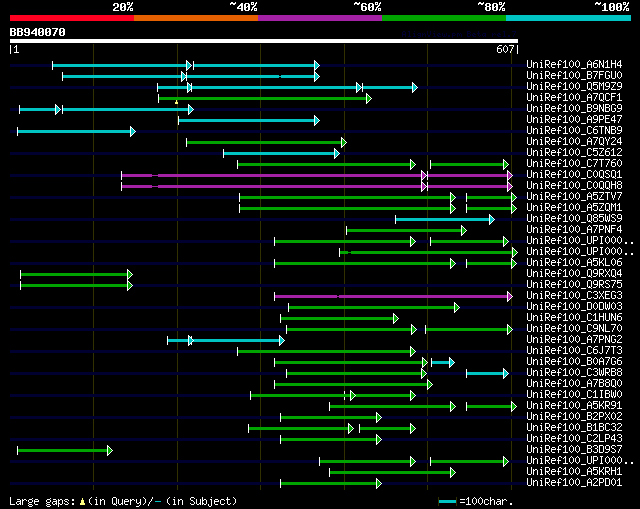
Task: Click the white query sequence bar
Action: point(264,41)
